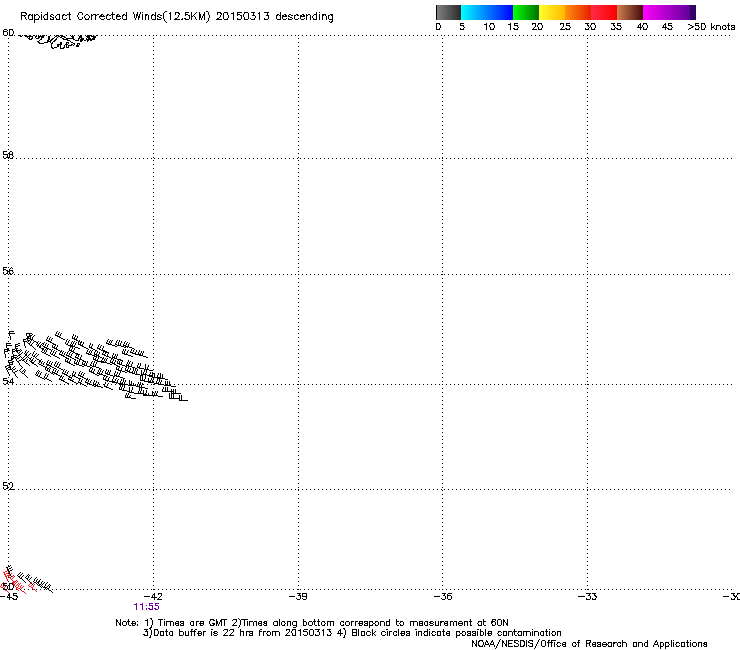Click the coastline outline near 60N
This screenshot has height=650, width=740.
tap(59, 40)
